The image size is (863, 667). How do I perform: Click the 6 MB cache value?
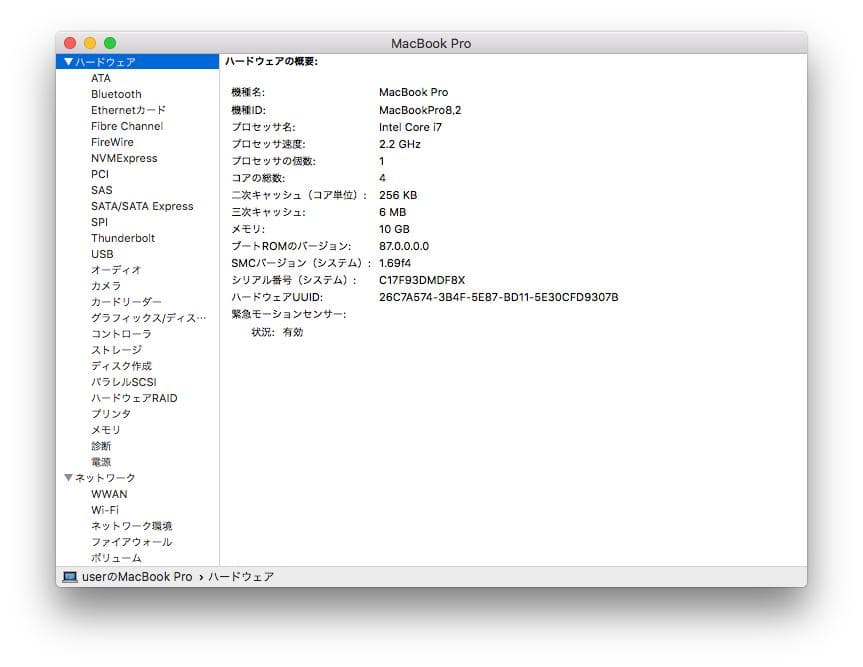[392, 212]
